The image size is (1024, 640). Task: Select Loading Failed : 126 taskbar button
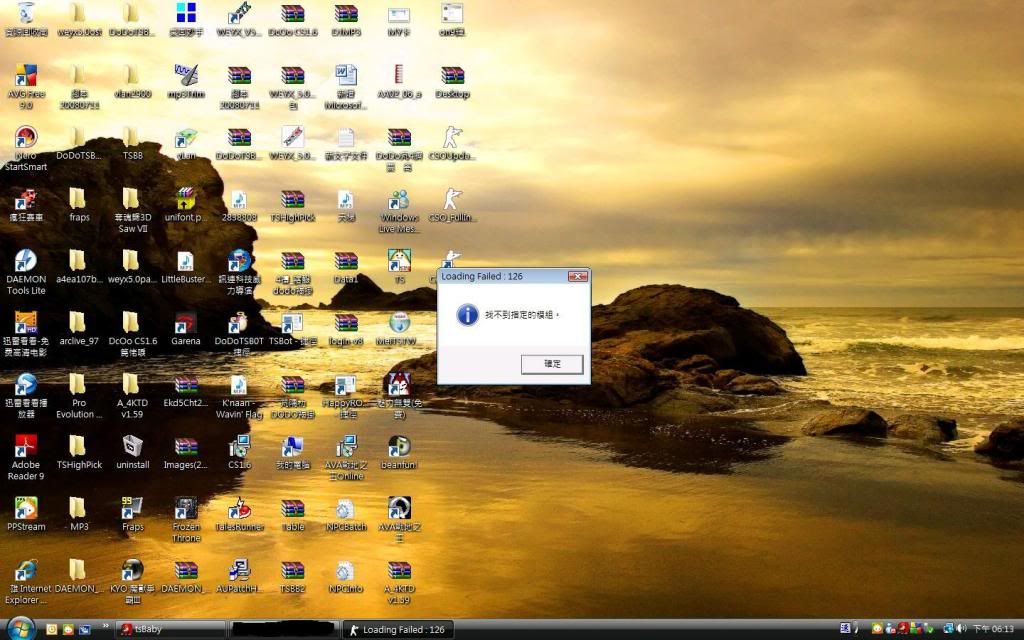pos(397,629)
